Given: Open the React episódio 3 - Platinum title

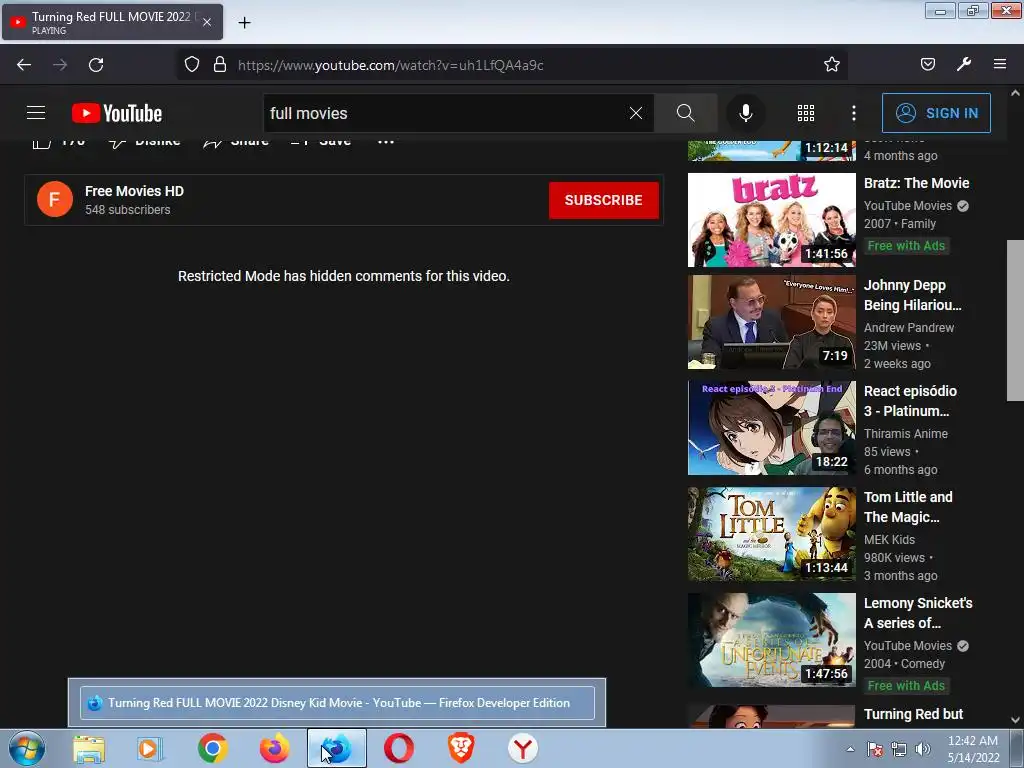Looking at the screenshot, I should point(910,401).
